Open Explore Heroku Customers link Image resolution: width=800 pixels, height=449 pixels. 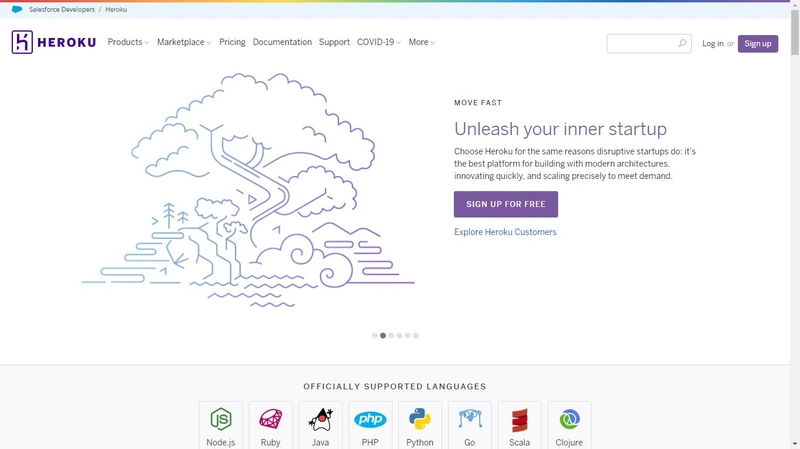(x=505, y=232)
